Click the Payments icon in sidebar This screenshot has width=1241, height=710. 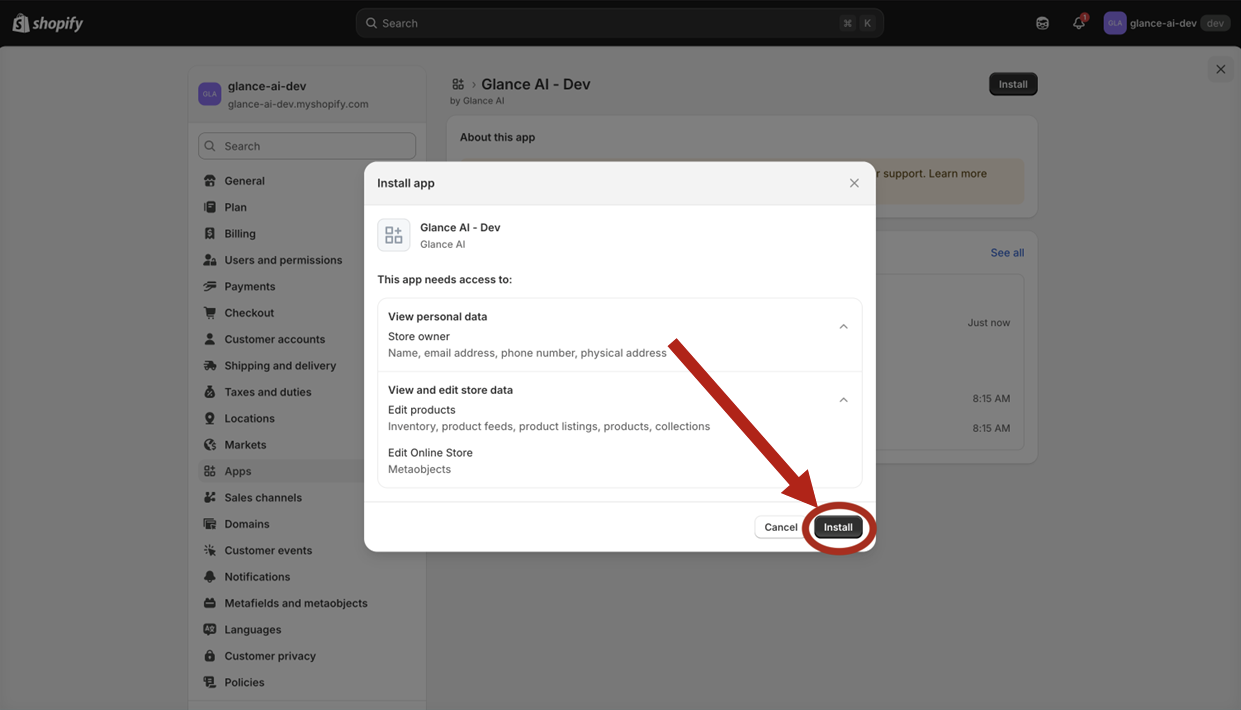[x=210, y=286]
